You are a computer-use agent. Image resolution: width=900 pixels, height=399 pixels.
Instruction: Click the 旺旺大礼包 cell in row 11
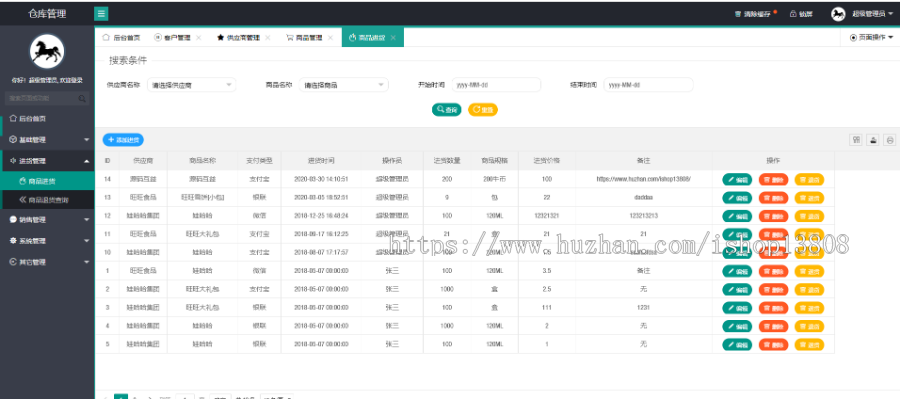202,234
